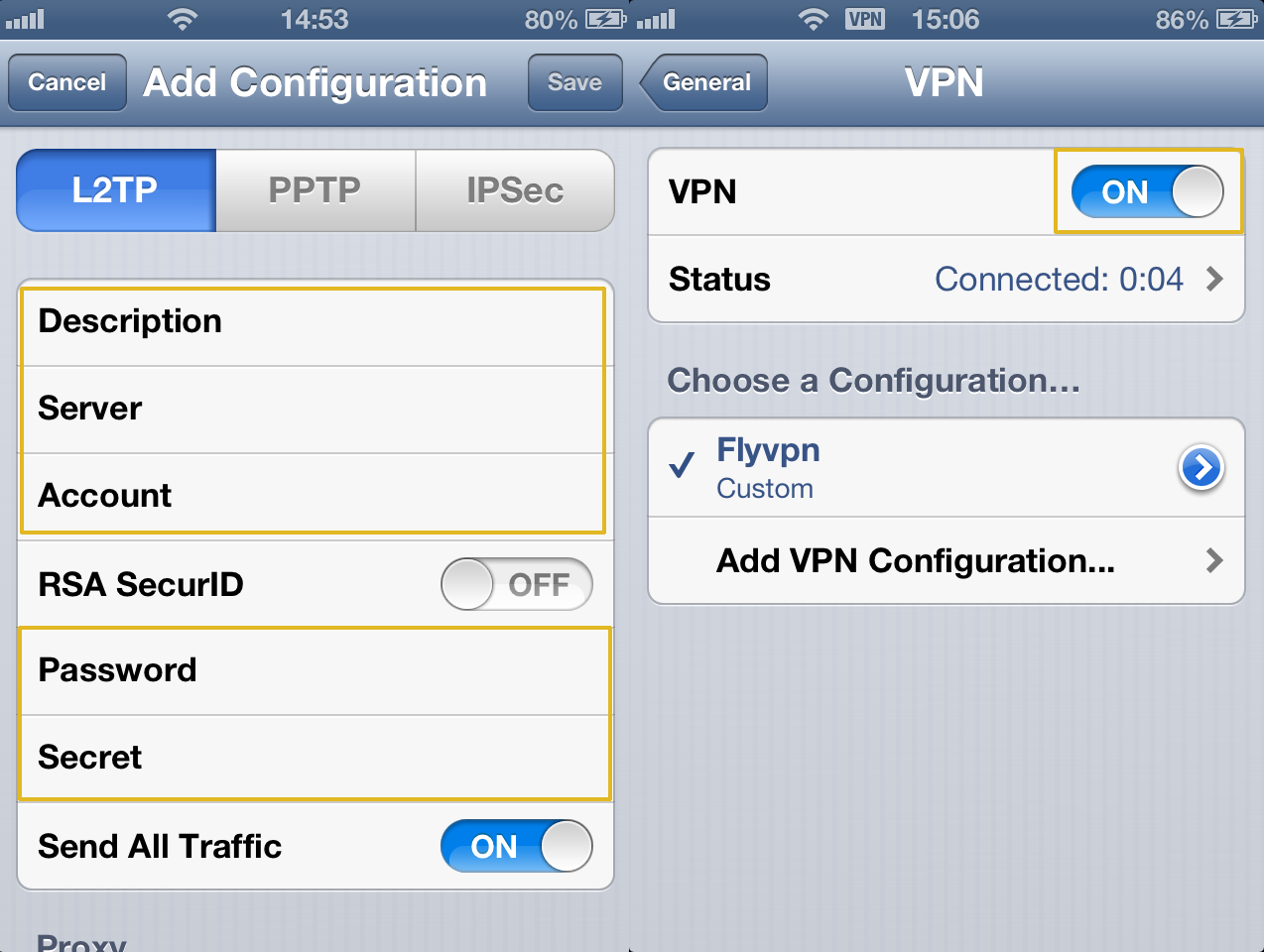1264x952 pixels.
Task: Tap the signal bars on the left status bar
Action: [25, 19]
